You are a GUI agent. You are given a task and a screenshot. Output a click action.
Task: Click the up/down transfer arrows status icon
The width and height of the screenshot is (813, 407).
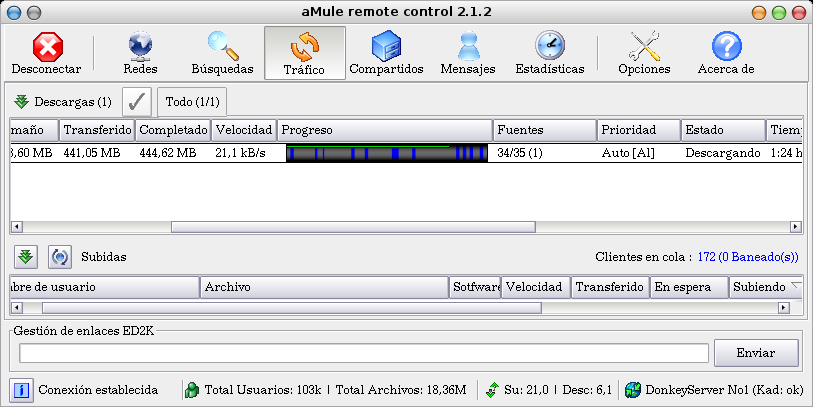click(492, 390)
